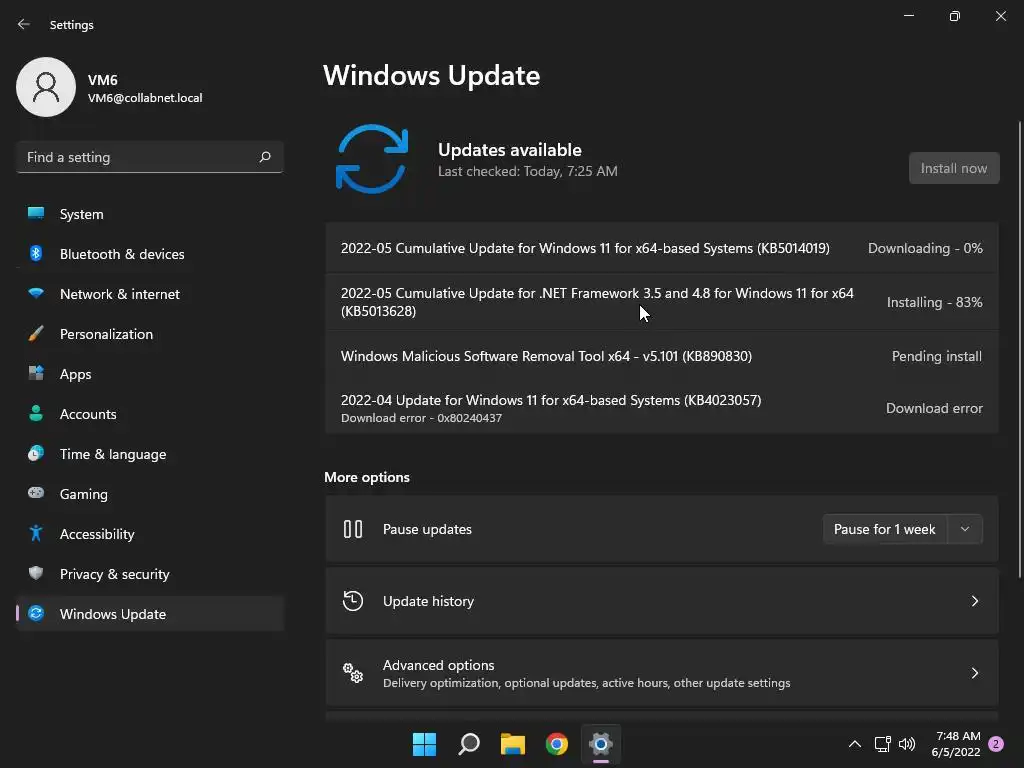This screenshot has height=768, width=1024.
Task: Click the Accessibility figure icon
Action: pos(36,534)
